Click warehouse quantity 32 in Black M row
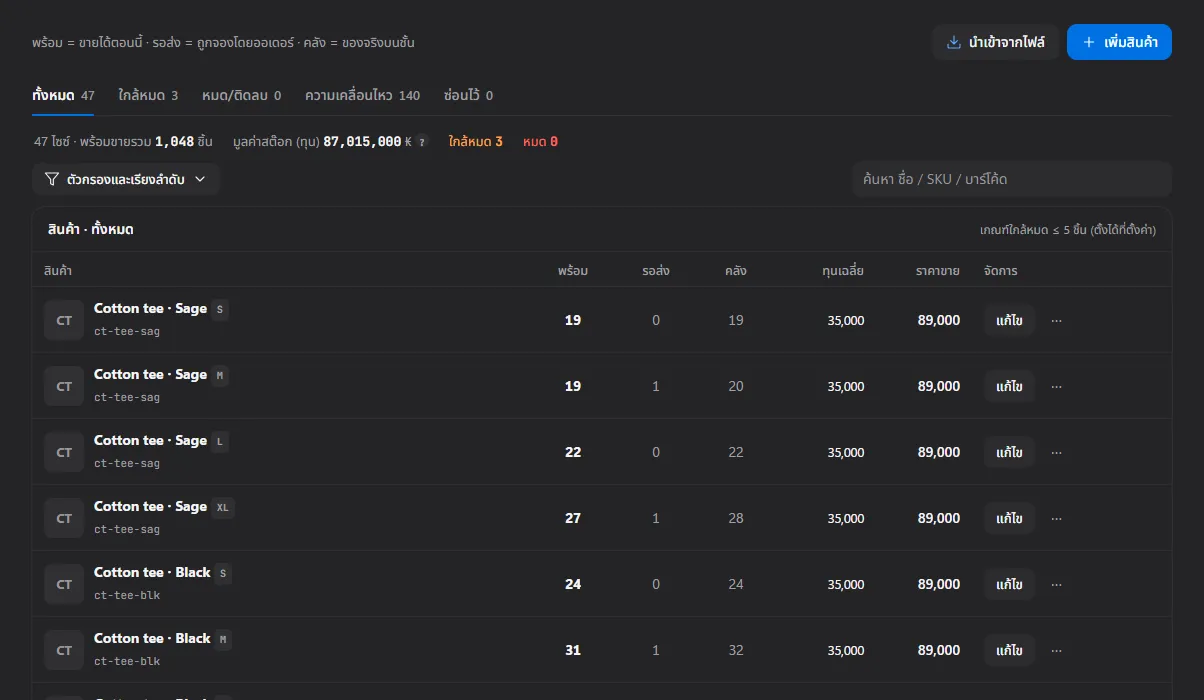Screen dimensions: 1204x700 click(x=736, y=651)
